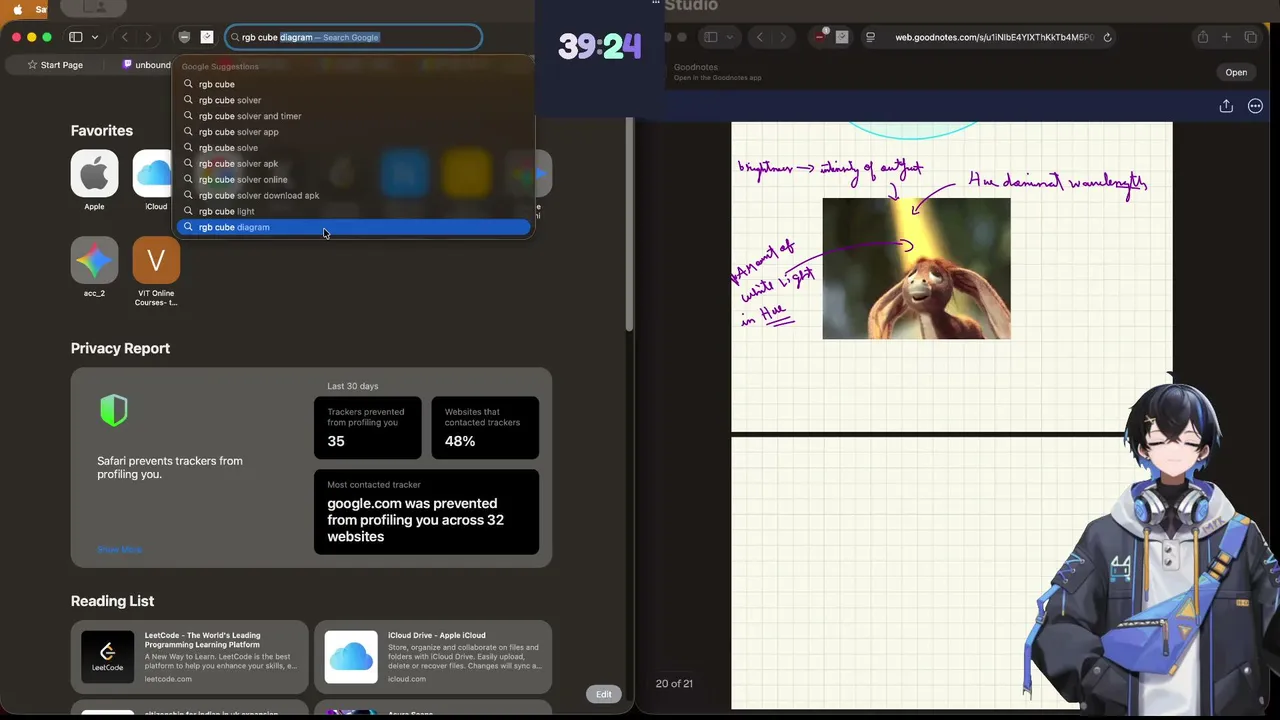Screen dimensions: 1280x720
Task: Open sidebar dropdown chevron in Goodnotes Safari window
Action: click(x=730, y=37)
